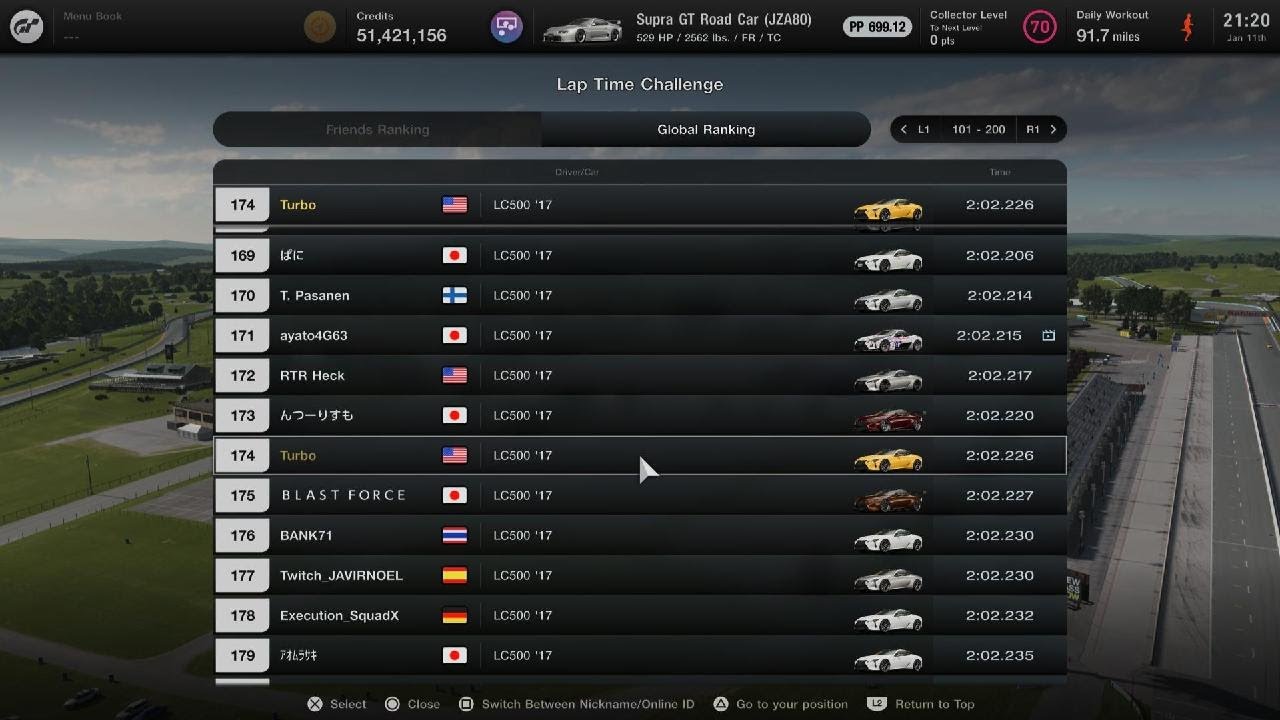Click the PP 699.12 badge
Viewport: 1280px width, 720px height.
coord(878,27)
